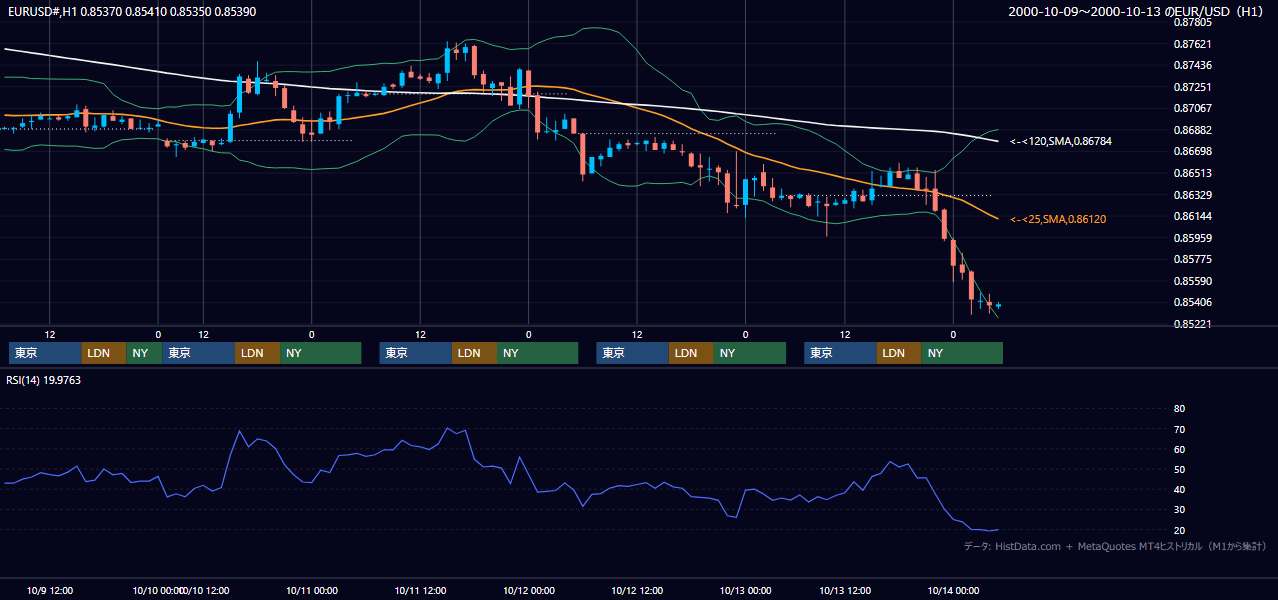This screenshot has width=1278, height=600.
Task: Click price axis label 0.85775
Action: [x=1192, y=259]
